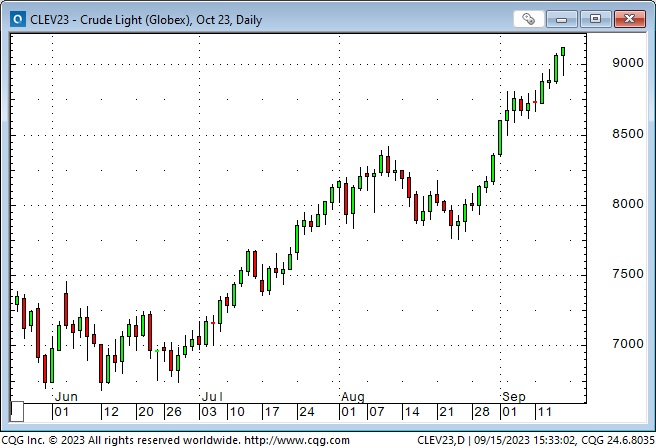Click the chain link icon button

click(x=528, y=19)
